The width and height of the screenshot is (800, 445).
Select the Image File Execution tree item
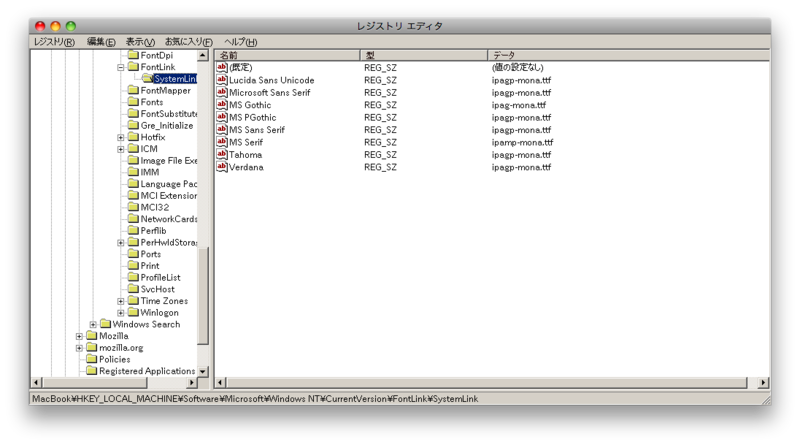click(x=169, y=161)
